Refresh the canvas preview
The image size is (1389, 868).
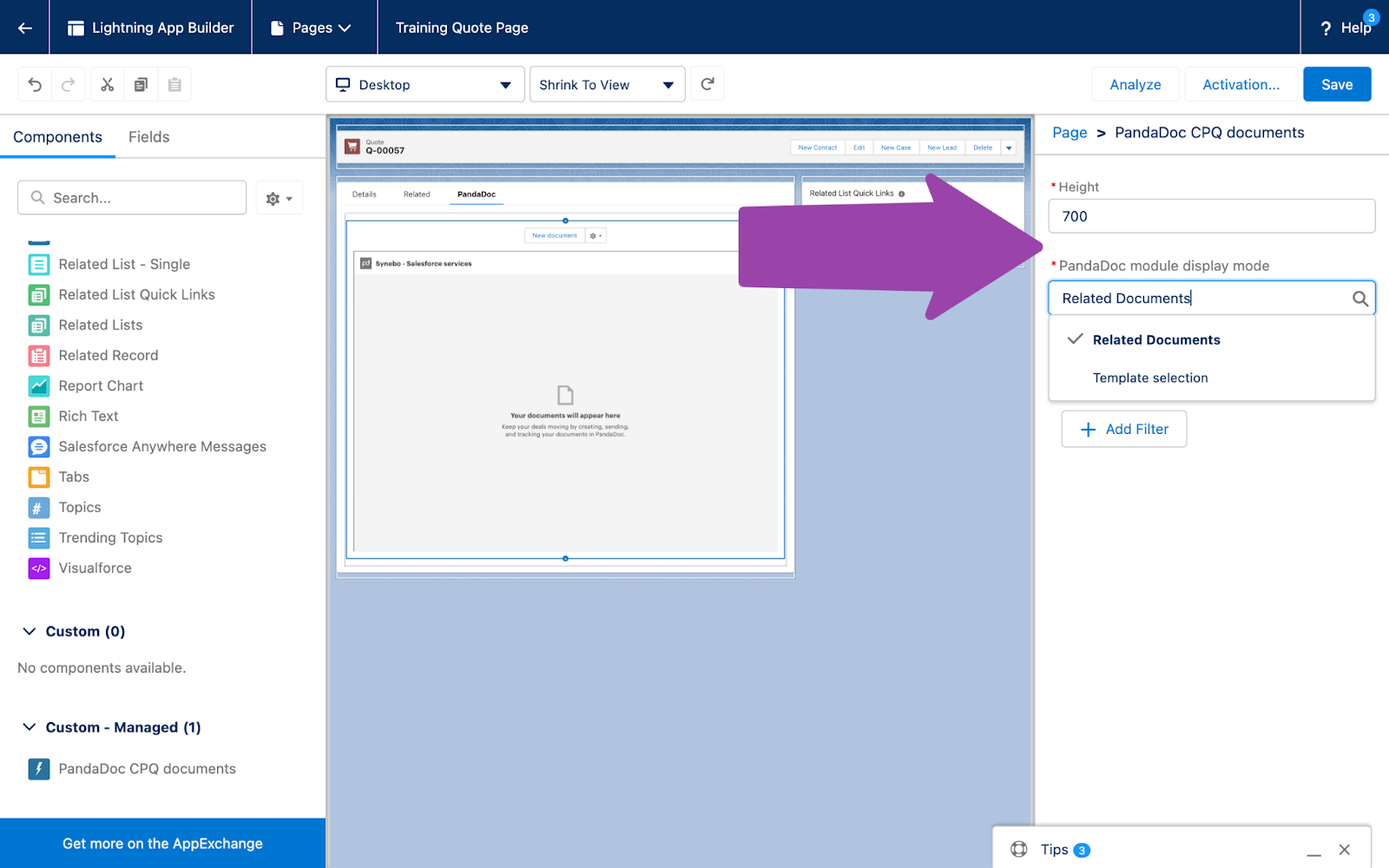click(708, 84)
